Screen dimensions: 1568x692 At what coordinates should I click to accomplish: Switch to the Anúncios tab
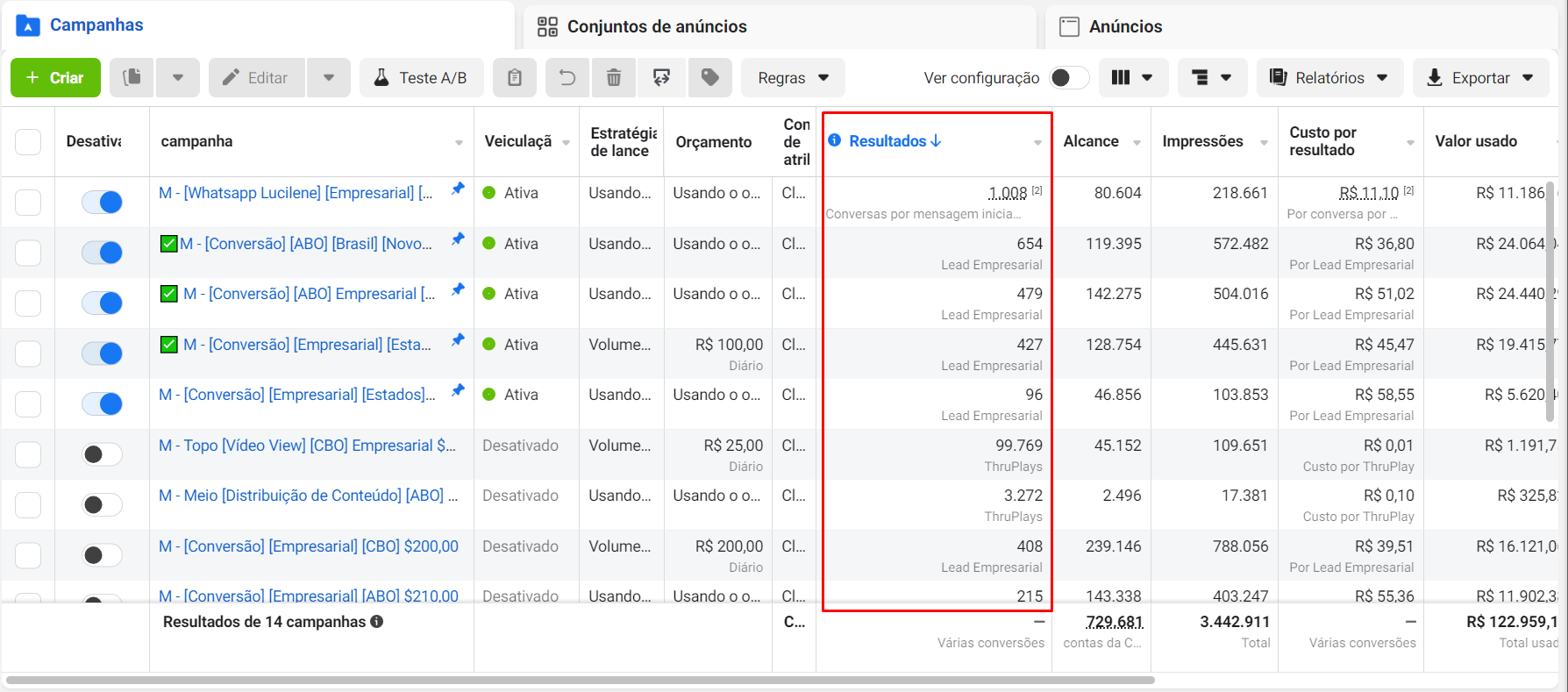[1303, 26]
